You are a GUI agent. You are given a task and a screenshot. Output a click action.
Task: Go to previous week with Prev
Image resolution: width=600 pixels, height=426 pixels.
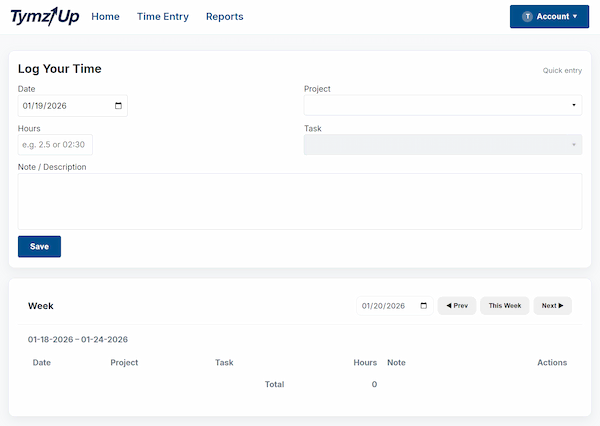(456, 306)
